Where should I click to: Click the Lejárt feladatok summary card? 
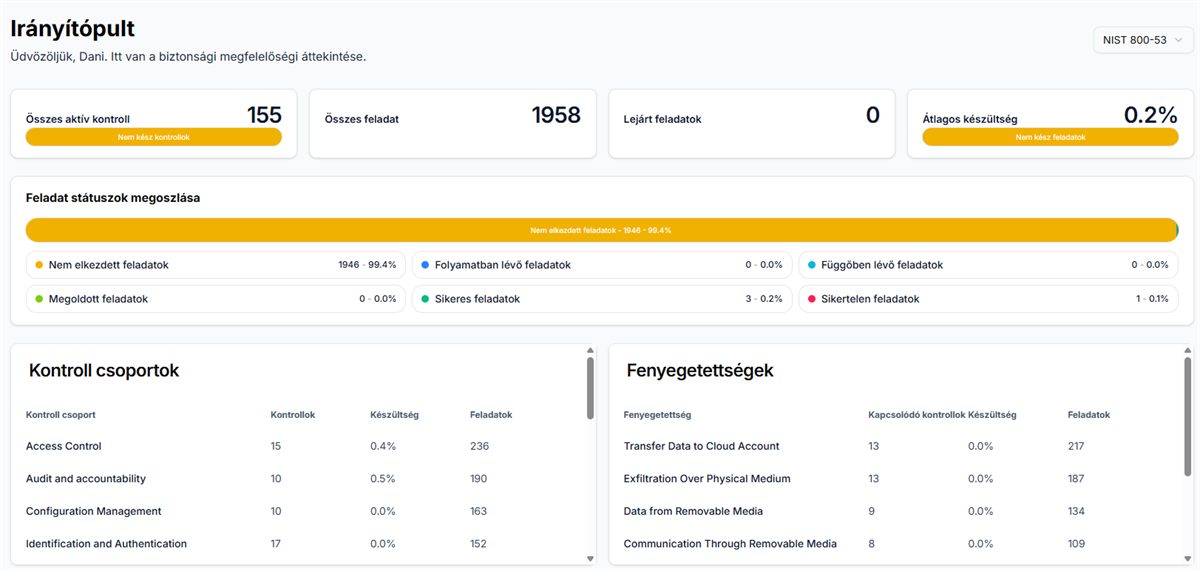point(751,123)
